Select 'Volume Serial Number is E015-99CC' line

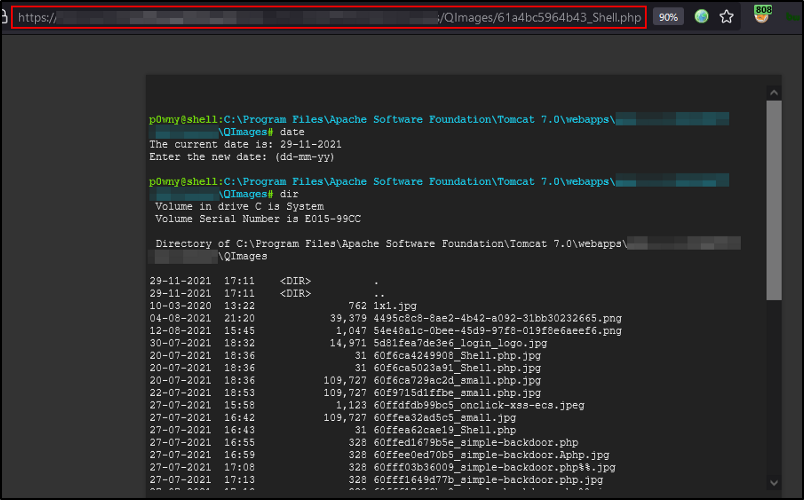coord(258,219)
